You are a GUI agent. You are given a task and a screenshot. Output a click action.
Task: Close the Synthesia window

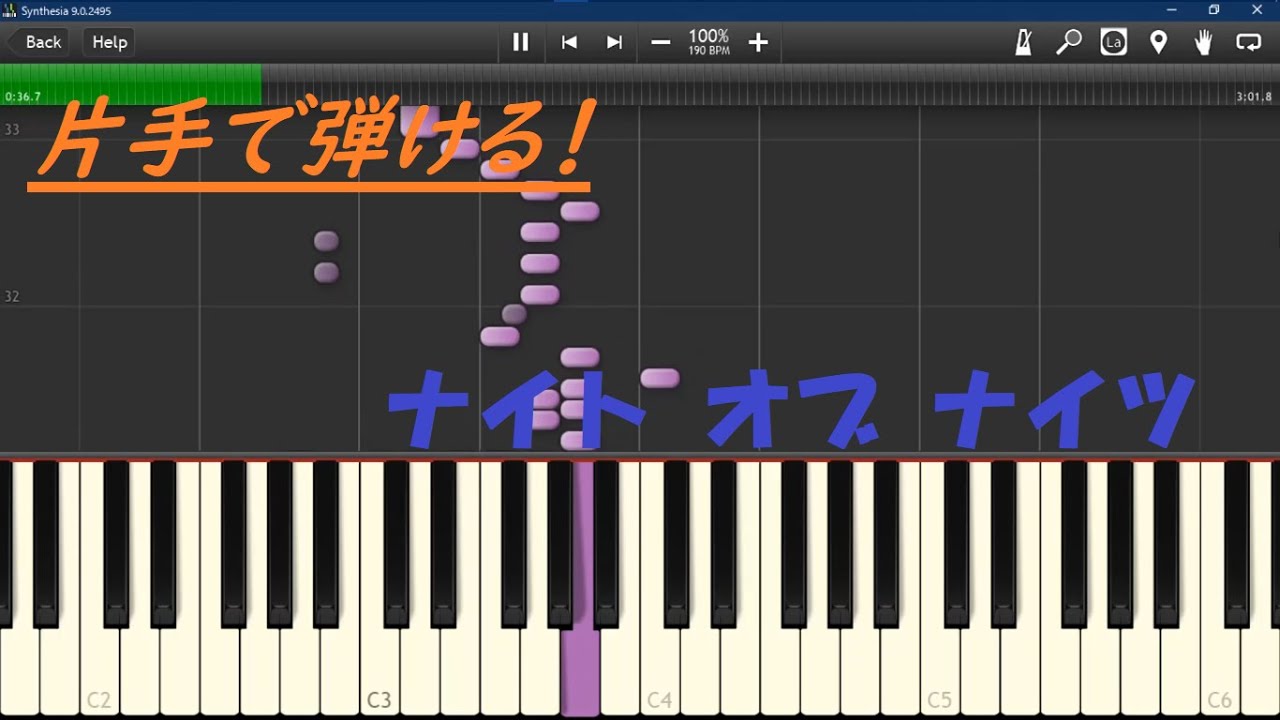pos(1258,10)
